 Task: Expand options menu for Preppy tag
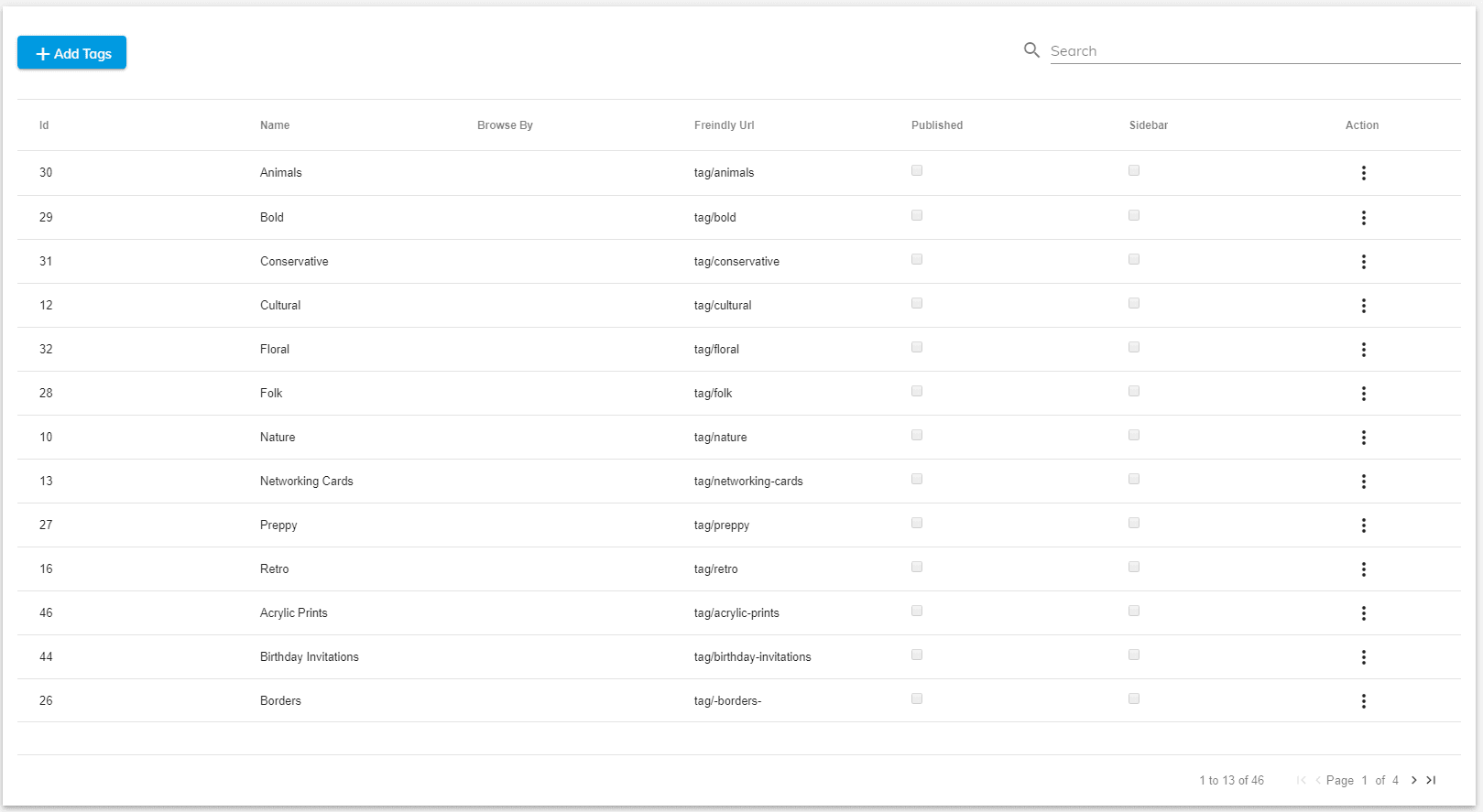[x=1363, y=525]
